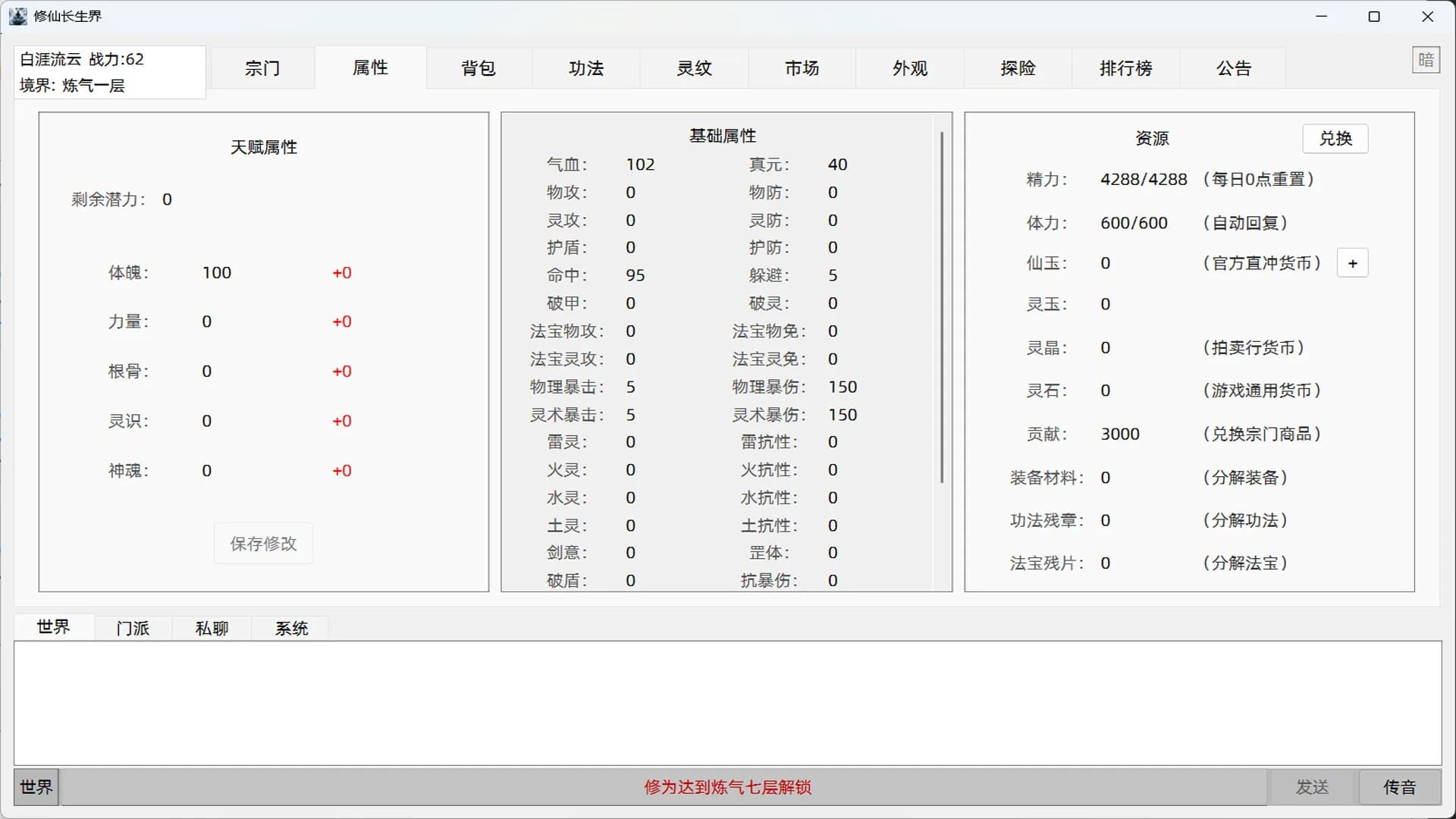Click the (官方直冲货币) text
The width and height of the screenshot is (1456, 819).
click(1262, 263)
